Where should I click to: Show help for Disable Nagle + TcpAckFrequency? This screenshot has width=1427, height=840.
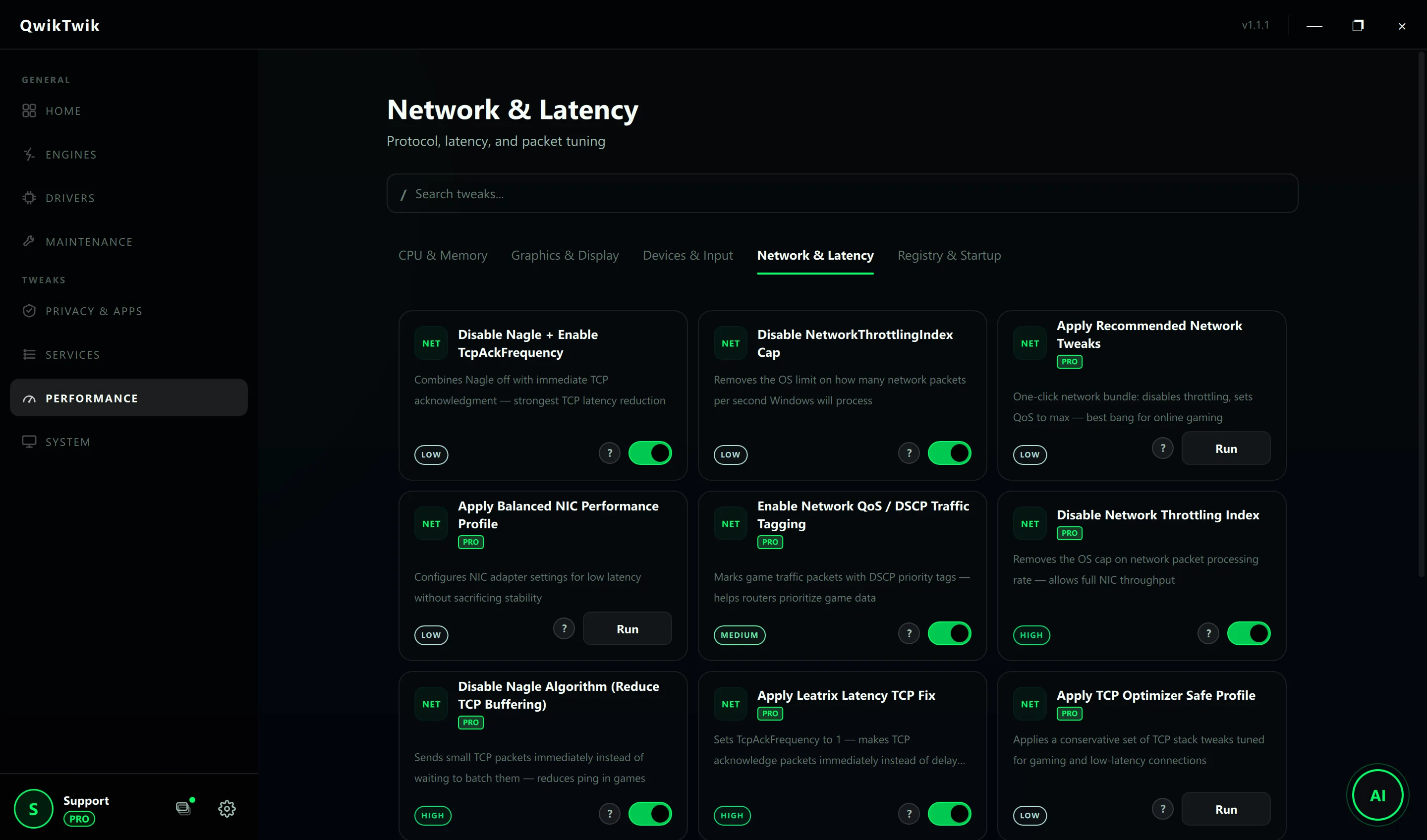click(610, 453)
